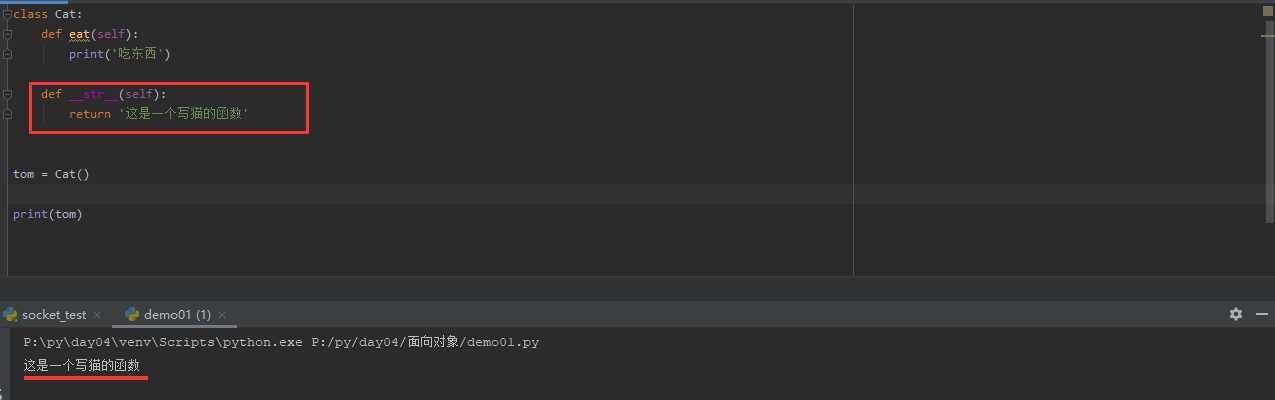The image size is (1275, 400).
Task: Click the Python icon on socket_test tab
Action: (11, 314)
